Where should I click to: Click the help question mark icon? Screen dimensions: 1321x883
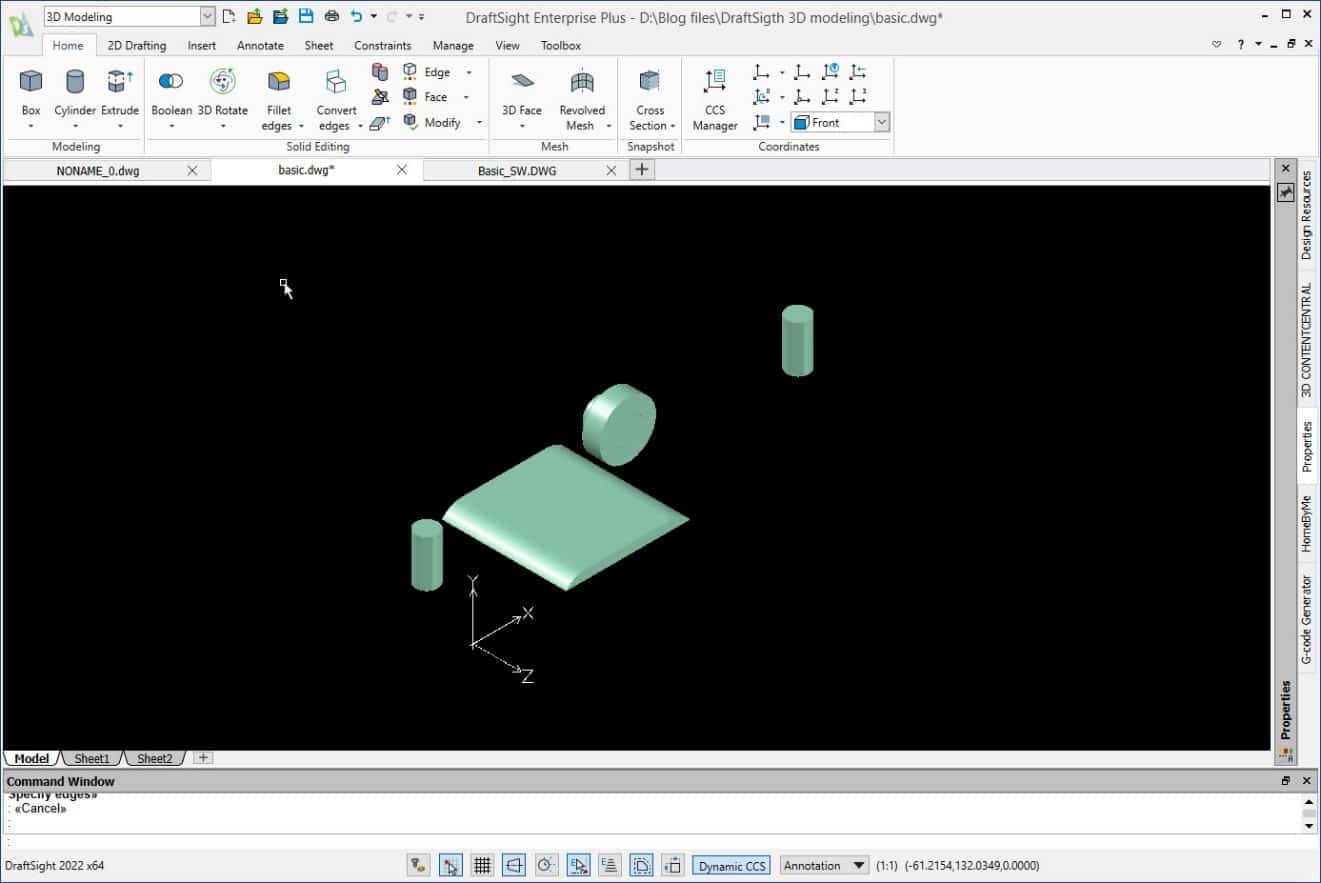coord(1241,45)
